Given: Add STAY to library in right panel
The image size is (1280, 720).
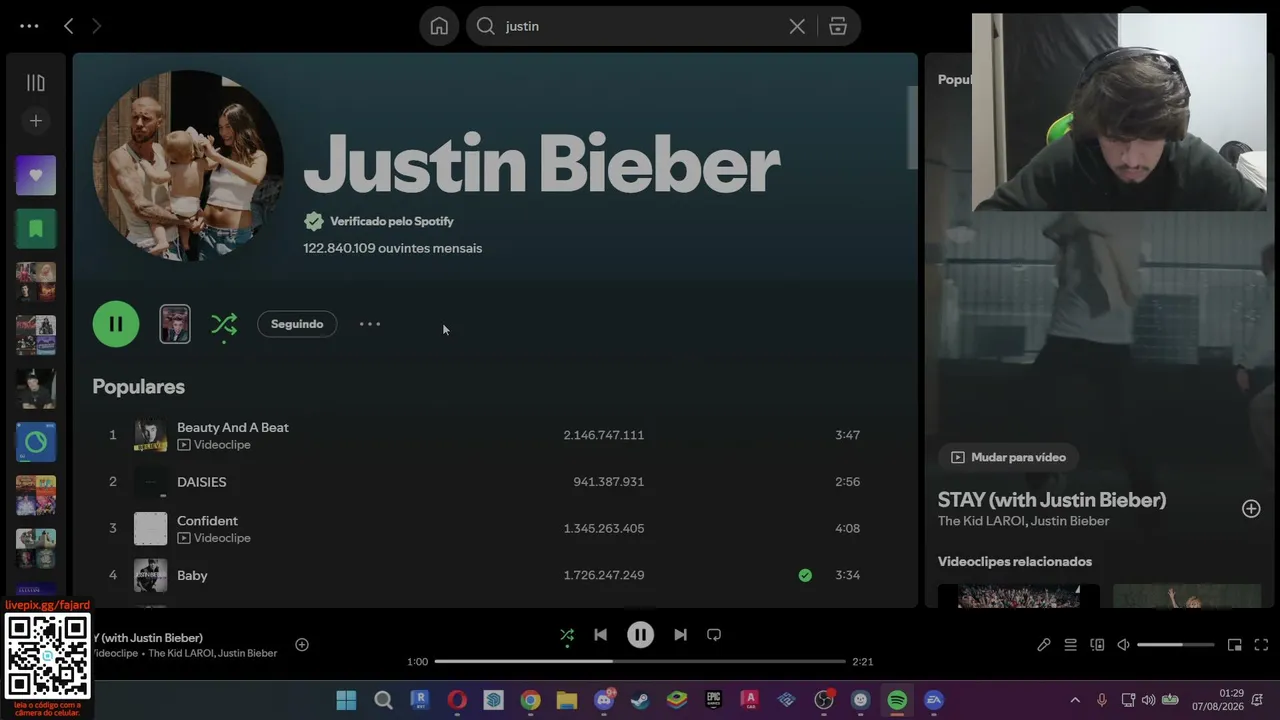Looking at the screenshot, I should [1251, 509].
